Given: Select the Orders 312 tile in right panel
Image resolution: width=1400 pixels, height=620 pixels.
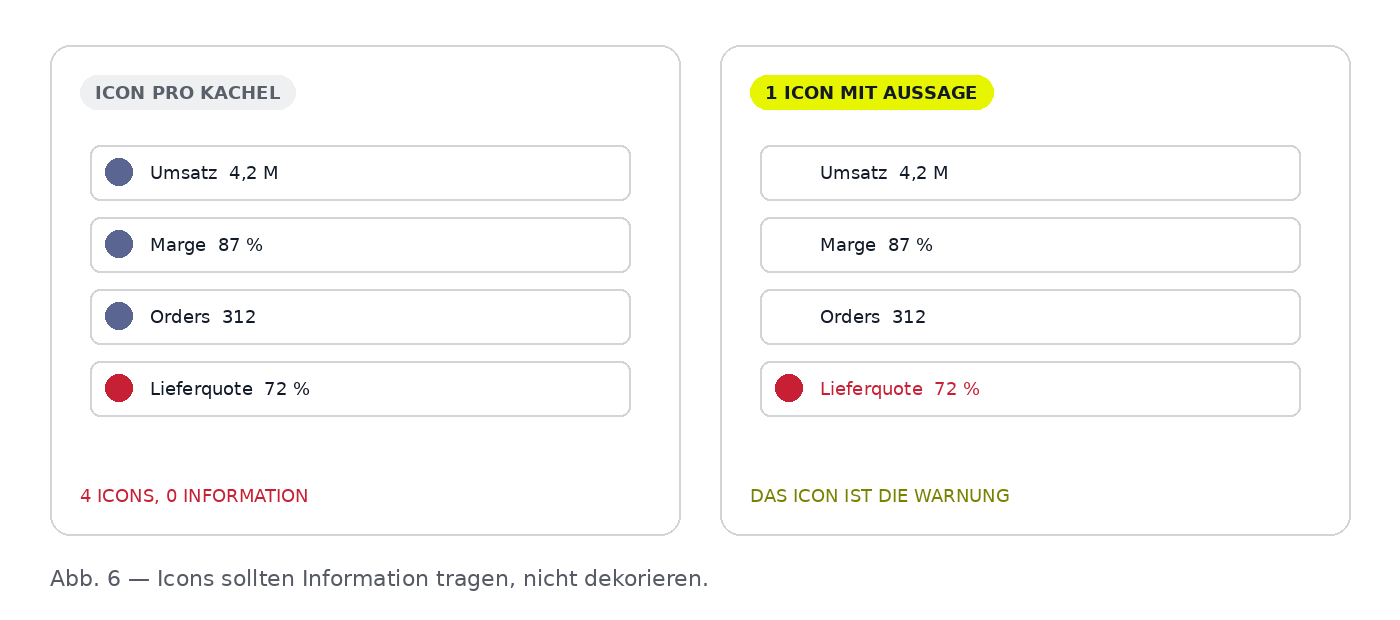Looking at the screenshot, I should (1030, 317).
